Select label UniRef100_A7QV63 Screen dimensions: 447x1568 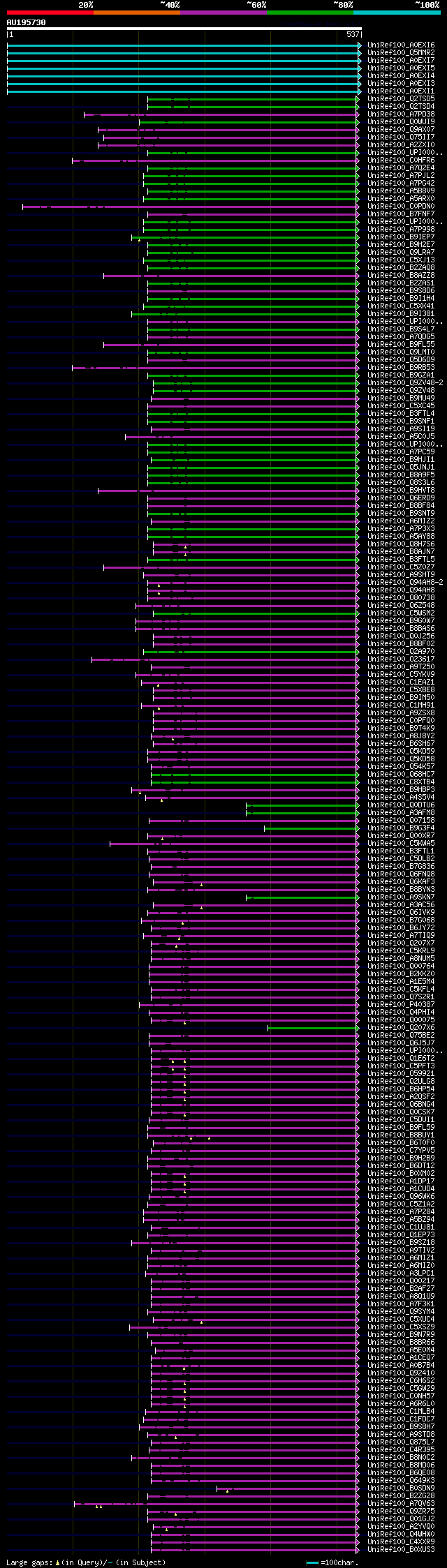[x=401, y=1504]
